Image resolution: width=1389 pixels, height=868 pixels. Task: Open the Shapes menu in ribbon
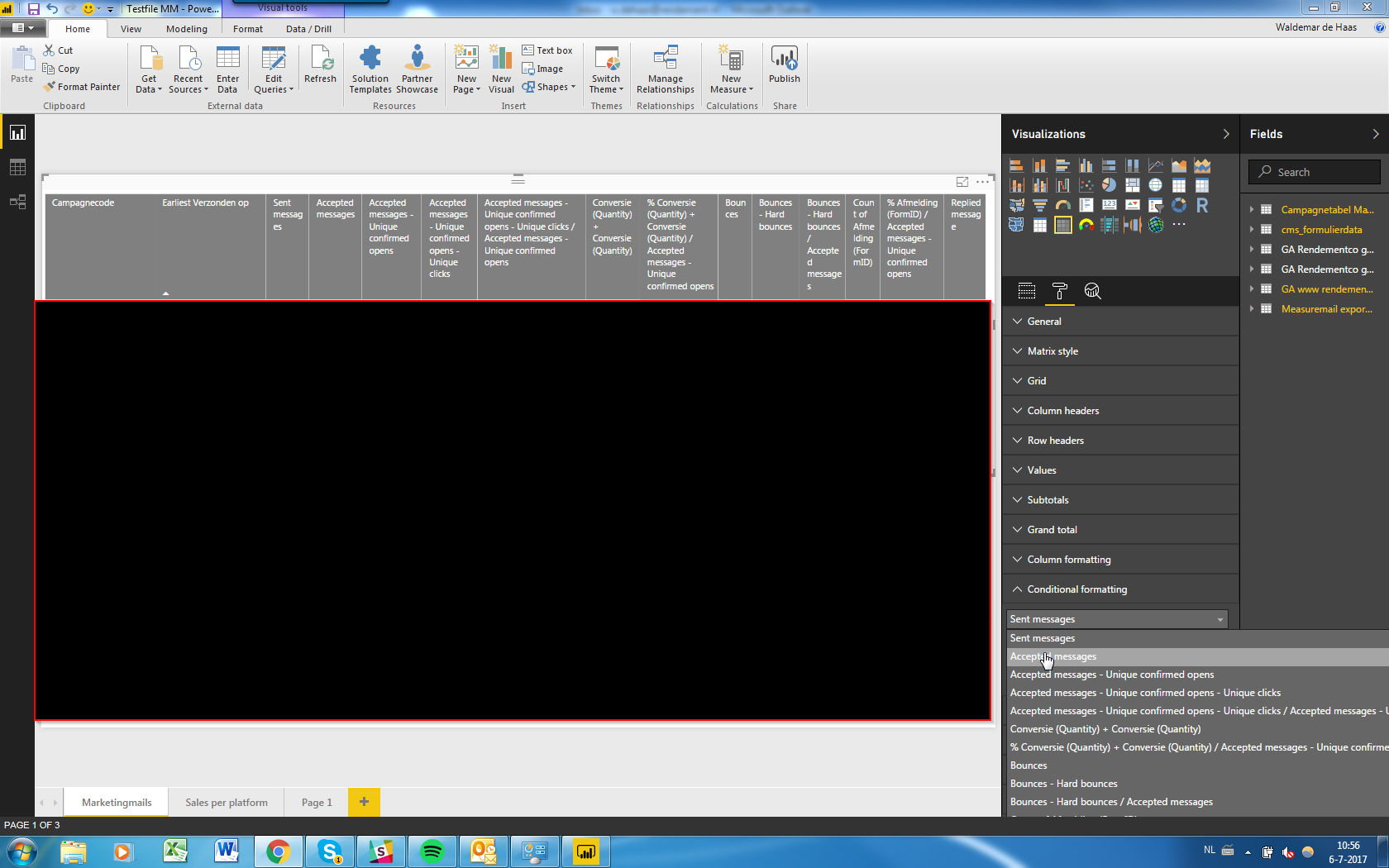click(x=548, y=87)
